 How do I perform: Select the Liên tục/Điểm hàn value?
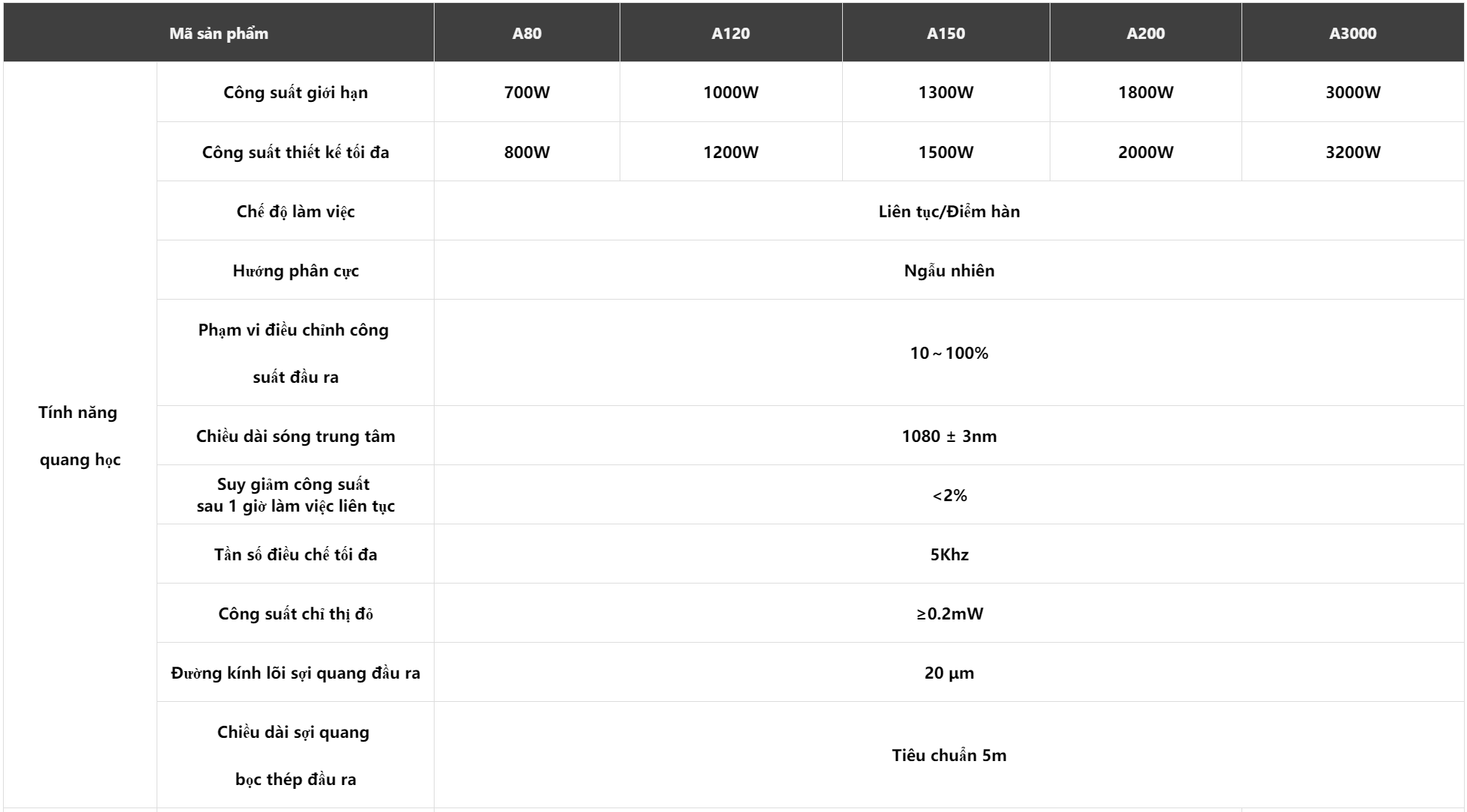coord(949,211)
